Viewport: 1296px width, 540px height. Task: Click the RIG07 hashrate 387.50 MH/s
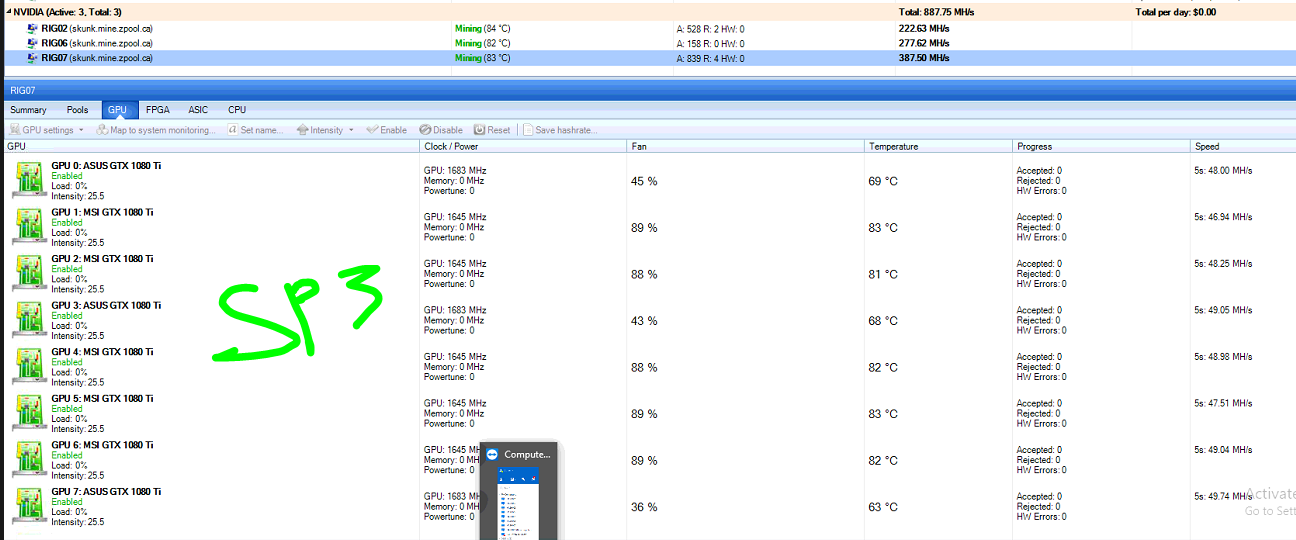(x=923, y=58)
